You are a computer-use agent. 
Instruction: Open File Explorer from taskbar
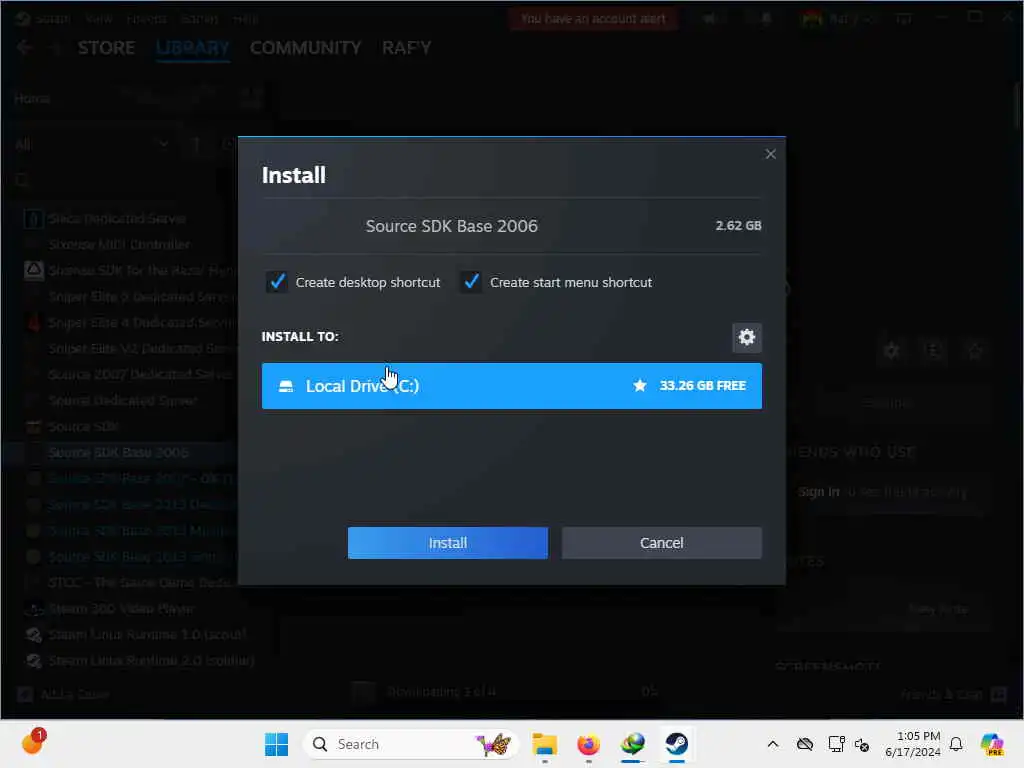click(544, 744)
